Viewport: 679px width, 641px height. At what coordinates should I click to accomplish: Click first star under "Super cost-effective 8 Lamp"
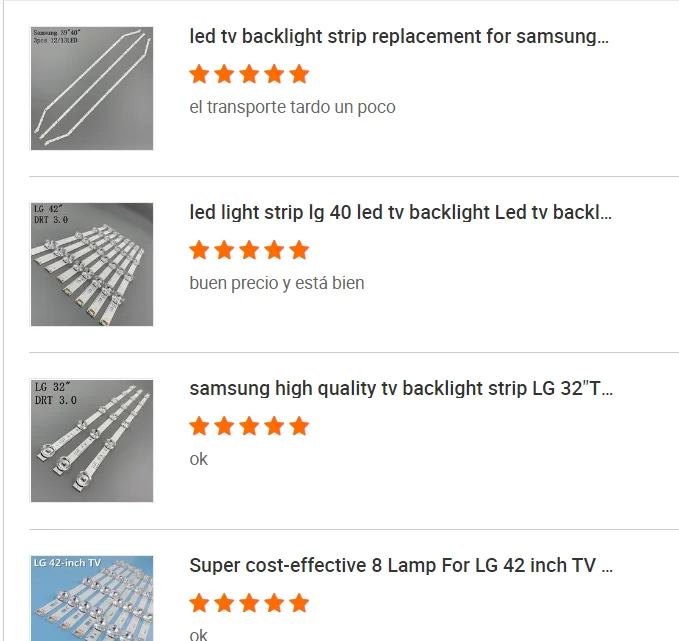(x=199, y=603)
